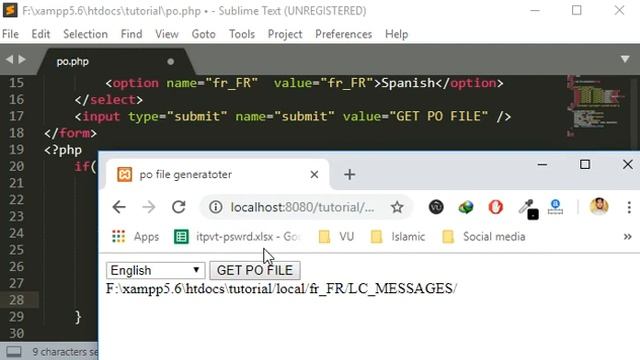This screenshot has height=360, width=640.
Task: Open the Preferences menu
Action: pos(343,34)
